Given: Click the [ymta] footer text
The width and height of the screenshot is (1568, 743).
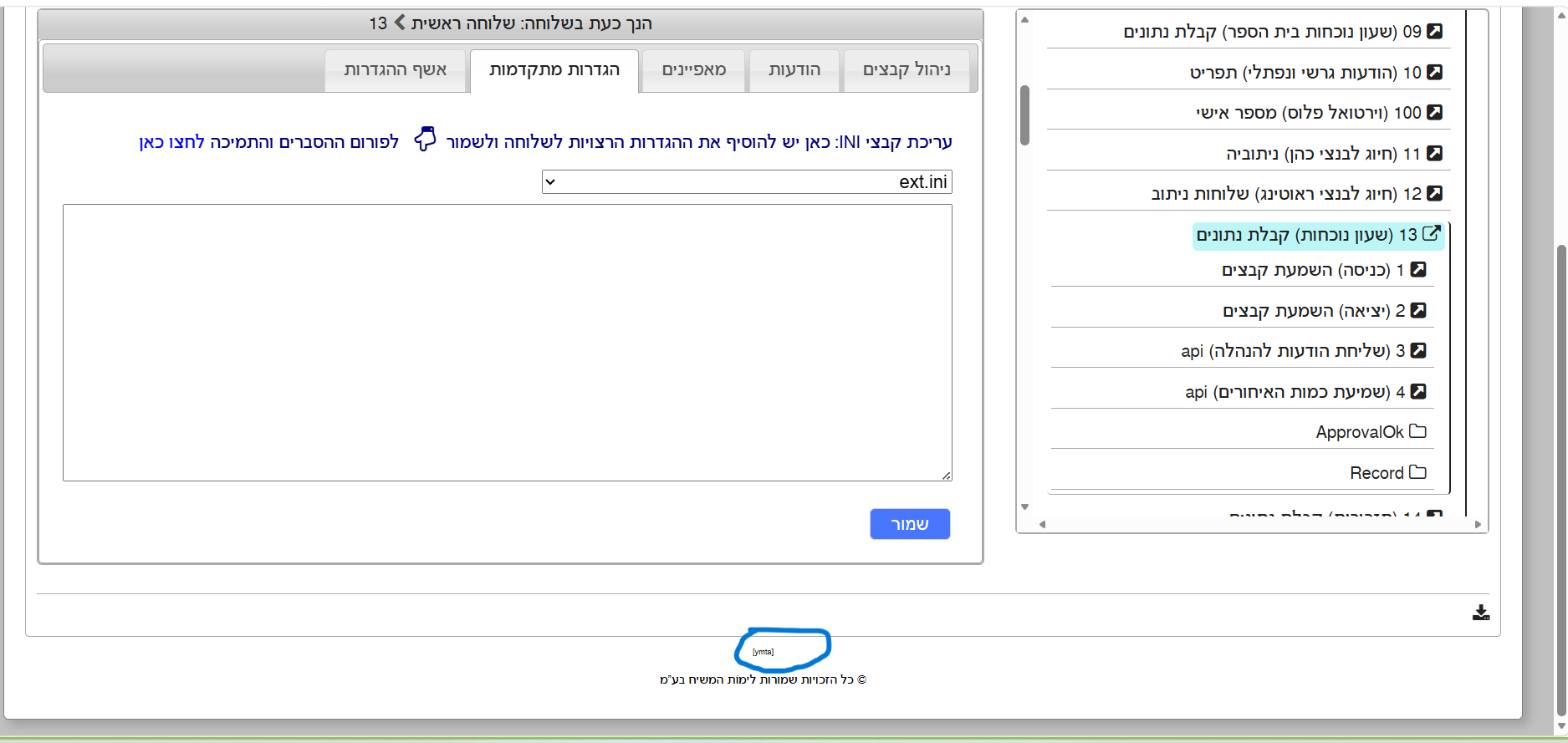Looking at the screenshot, I should click(763, 651).
